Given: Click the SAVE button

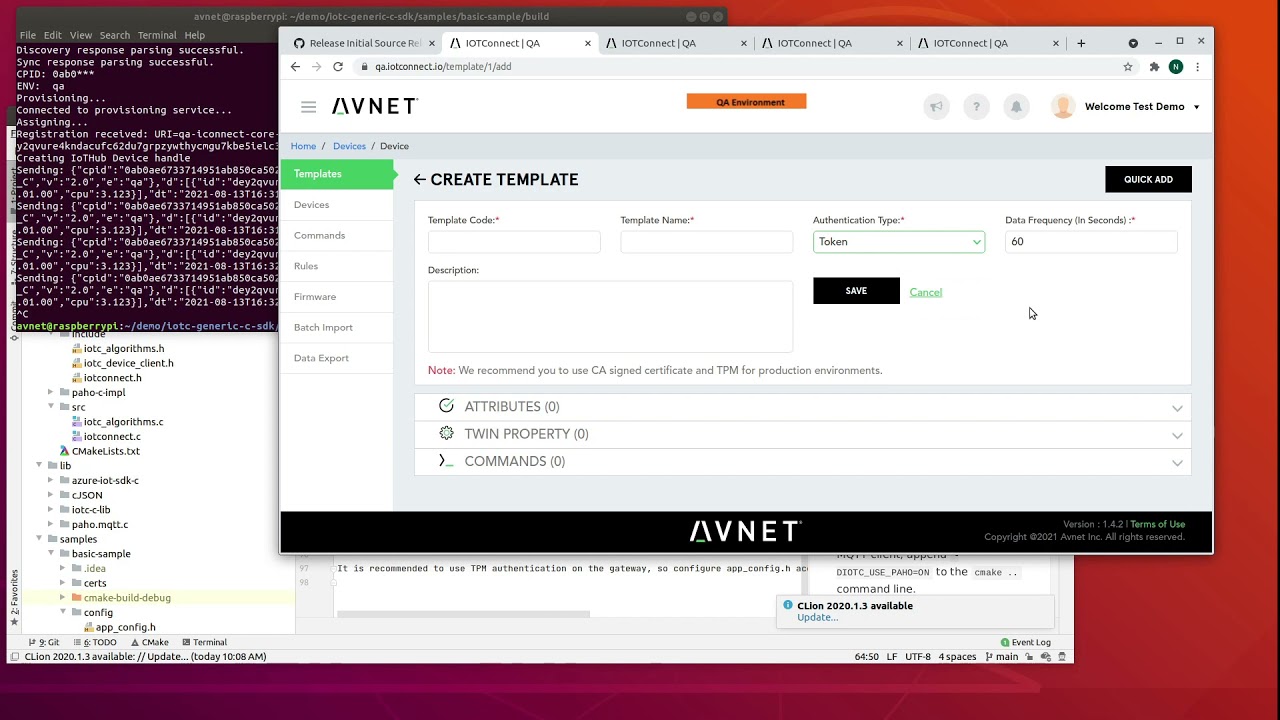Looking at the screenshot, I should click(x=856, y=291).
